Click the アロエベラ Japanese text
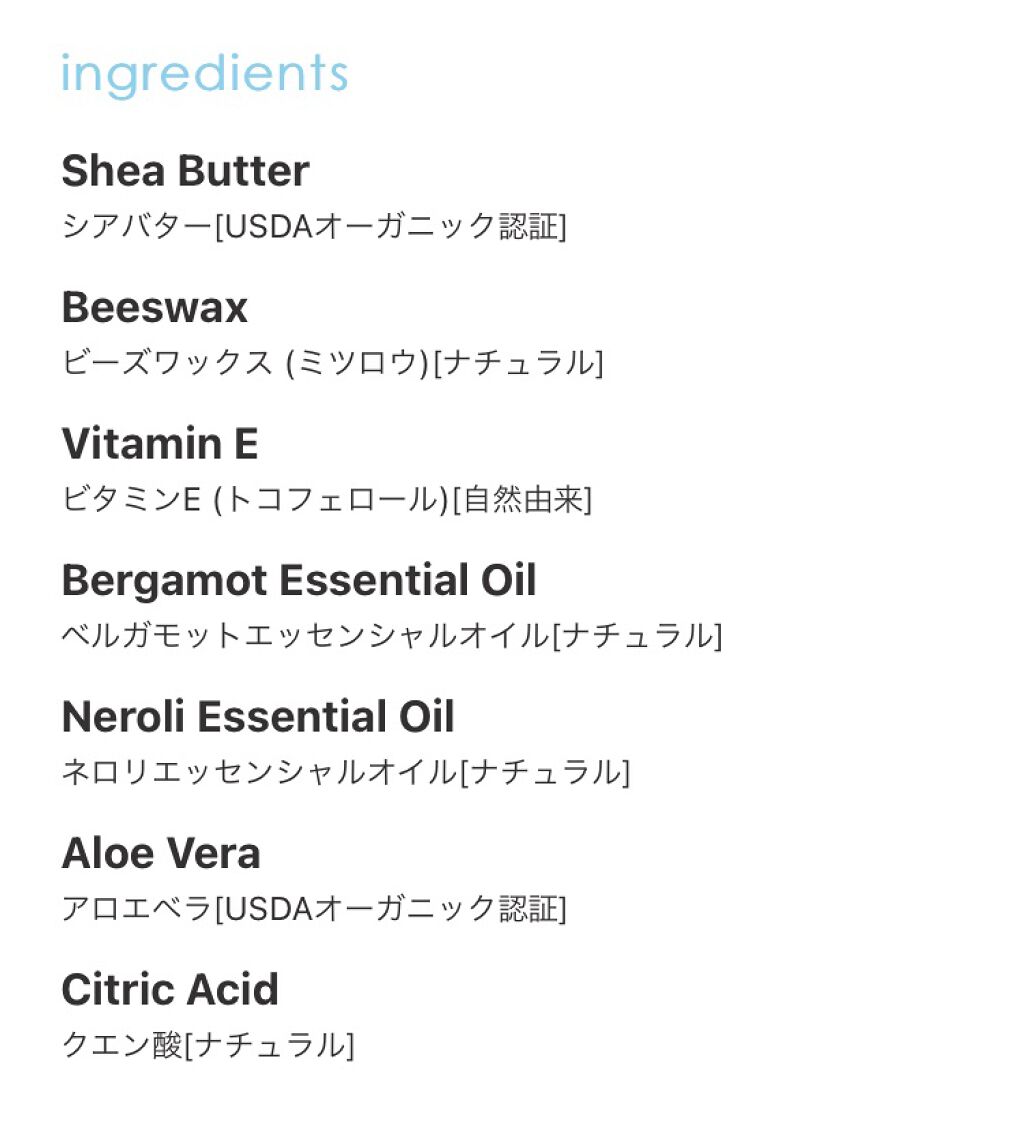The height and width of the screenshot is (1137, 1024). (137, 909)
